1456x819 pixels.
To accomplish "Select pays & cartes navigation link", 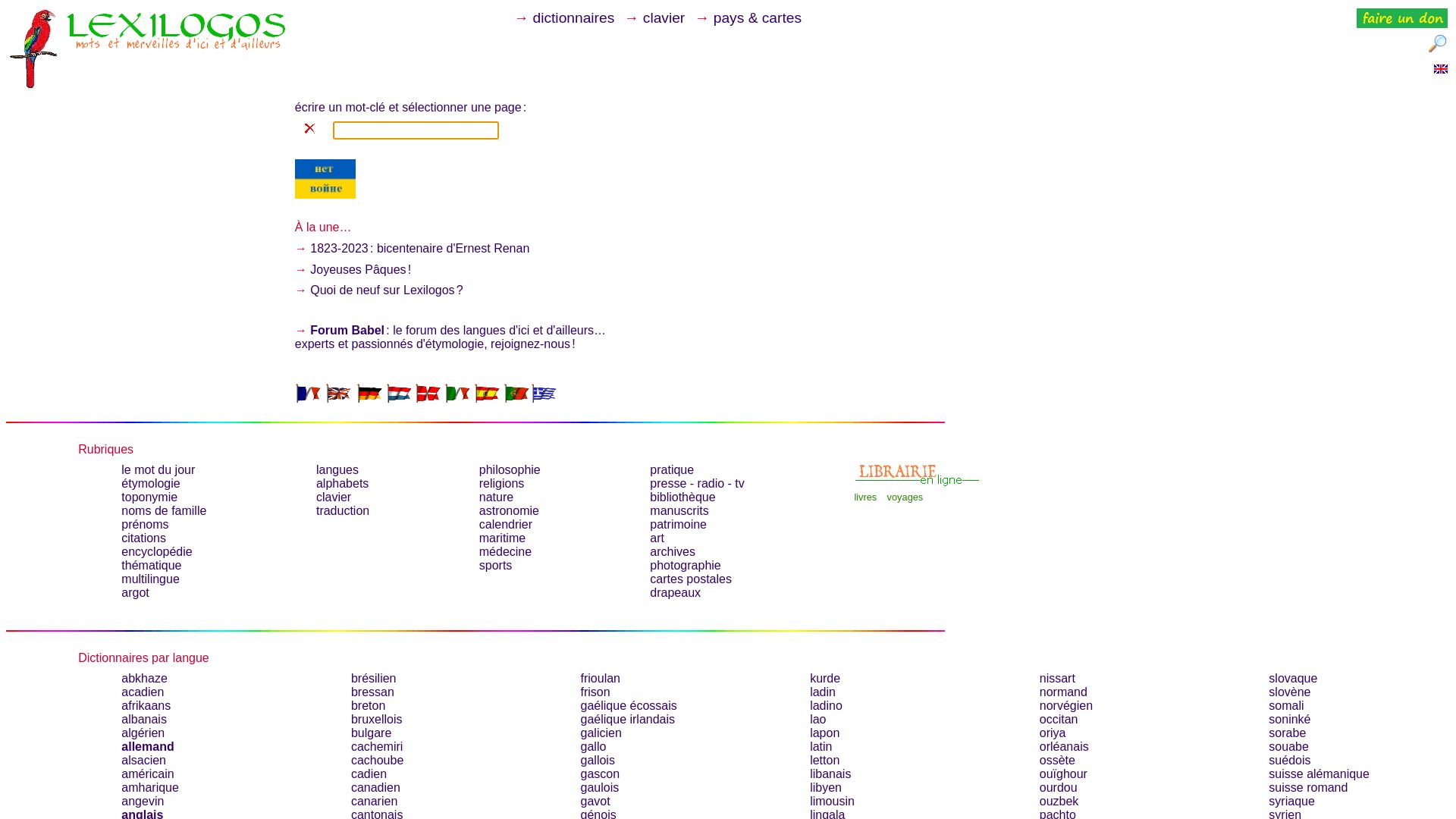I will click(x=757, y=18).
